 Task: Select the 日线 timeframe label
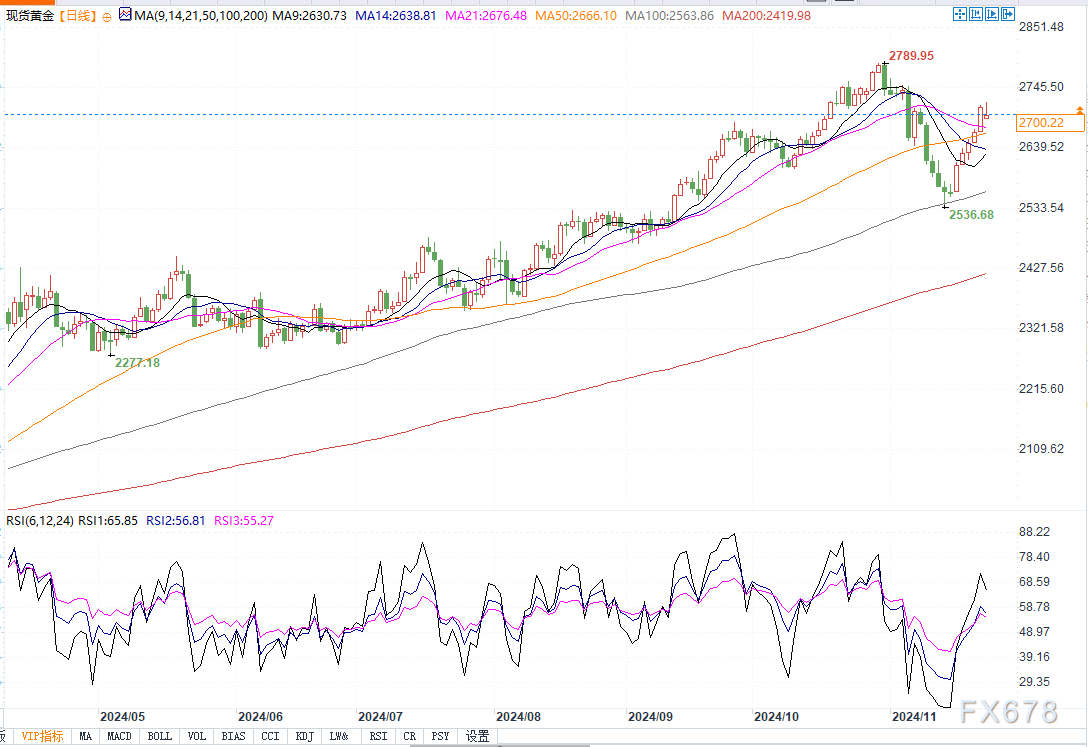click(x=78, y=16)
